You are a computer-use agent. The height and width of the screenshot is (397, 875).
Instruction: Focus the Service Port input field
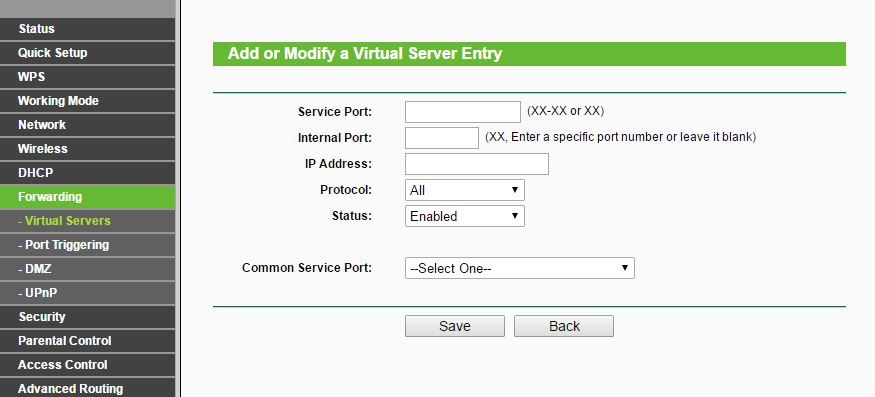pyautogui.click(x=463, y=112)
